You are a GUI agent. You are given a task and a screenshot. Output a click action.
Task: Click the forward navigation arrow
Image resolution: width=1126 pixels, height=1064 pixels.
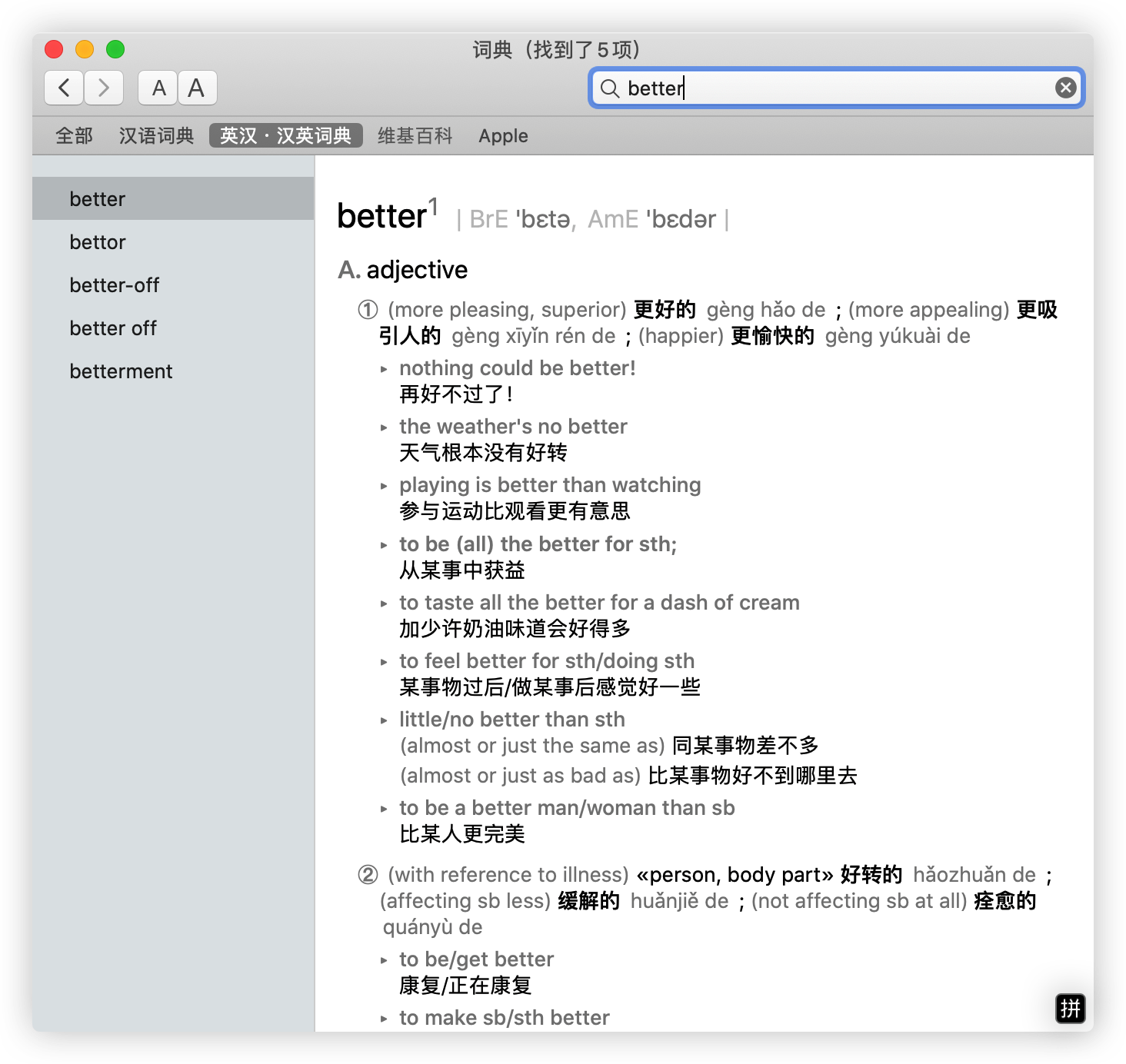[x=104, y=88]
